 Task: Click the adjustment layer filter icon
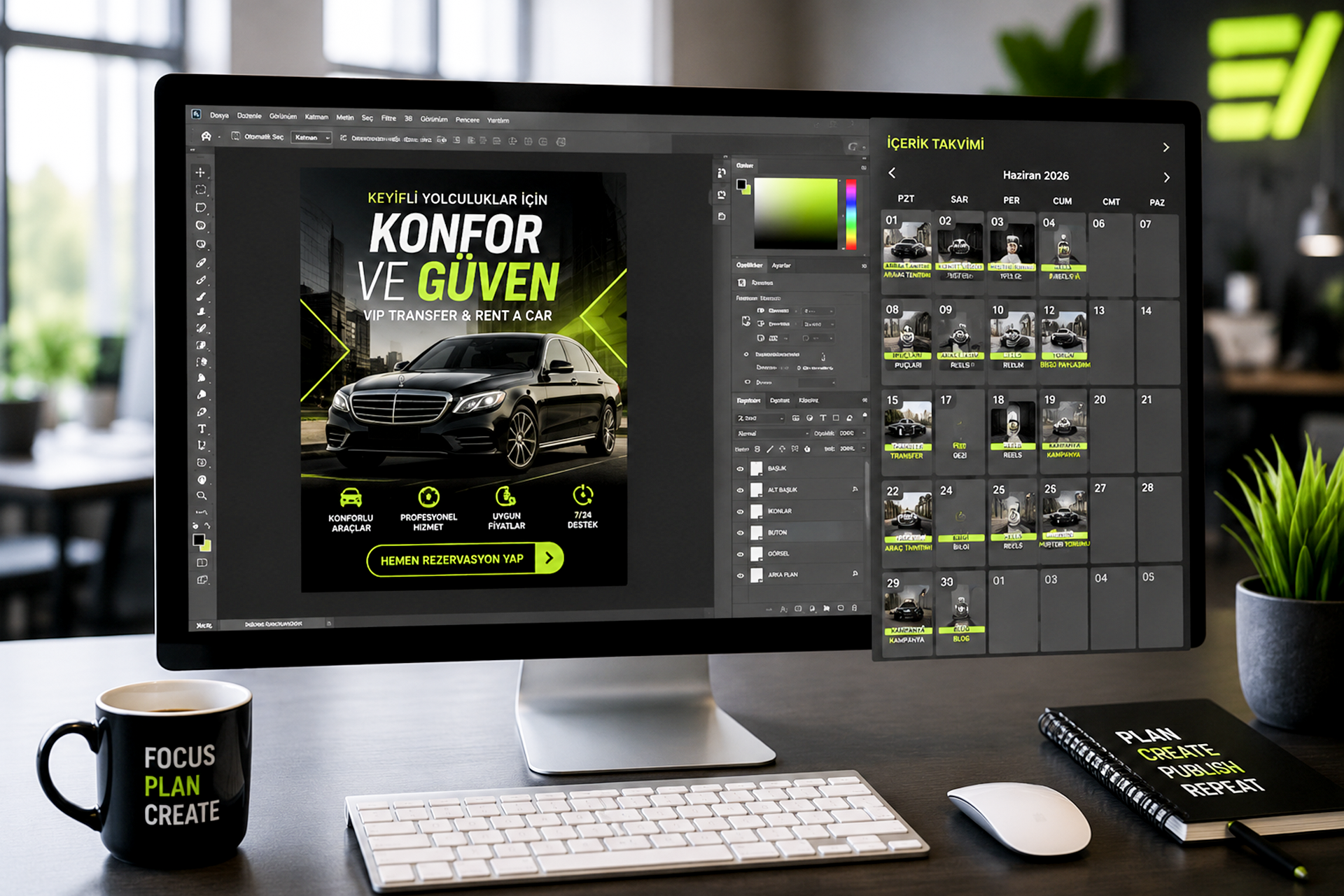[x=810, y=418]
